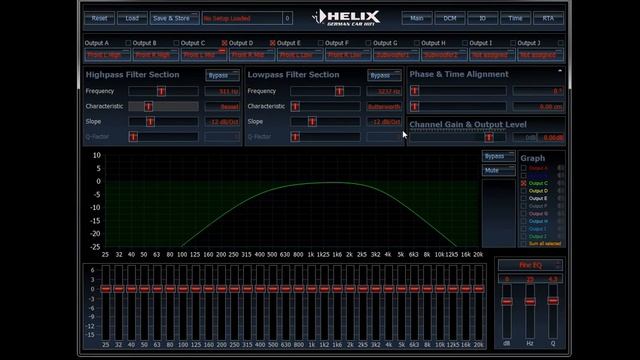Click the 0.00dB channel gain value field
Screen dimensions: 640x360
click(x=551, y=138)
